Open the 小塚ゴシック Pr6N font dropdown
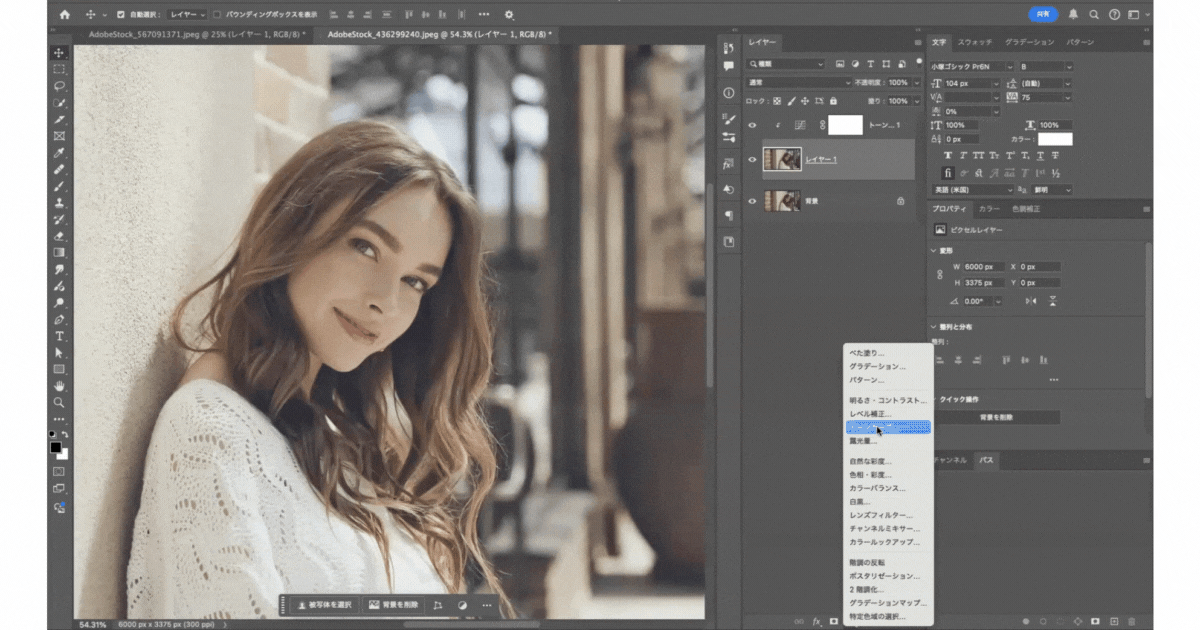The width and height of the screenshot is (1200, 630). pyautogui.click(x=972, y=67)
